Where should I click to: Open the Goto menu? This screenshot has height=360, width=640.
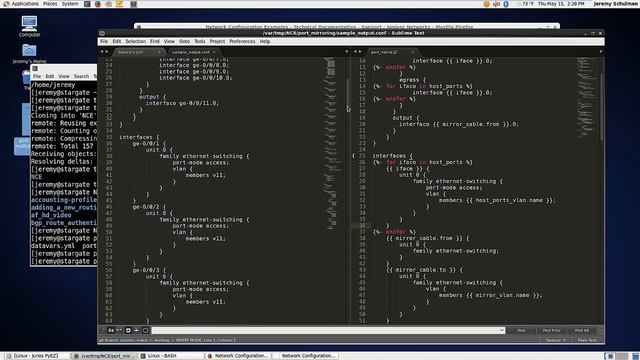tap(184, 41)
